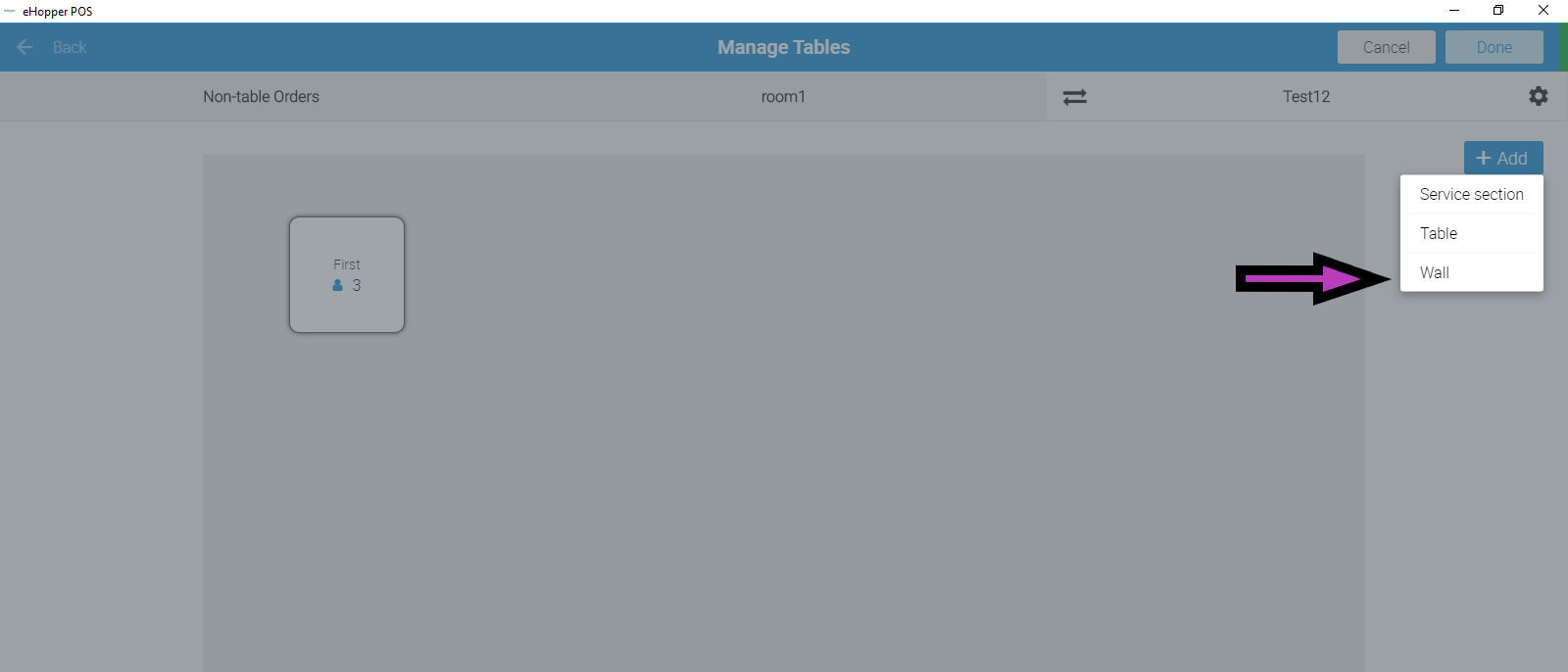Click the Manage Tables title
Image resolution: width=1568 pixels, height=672 pixels.
[x=784, y=47]
